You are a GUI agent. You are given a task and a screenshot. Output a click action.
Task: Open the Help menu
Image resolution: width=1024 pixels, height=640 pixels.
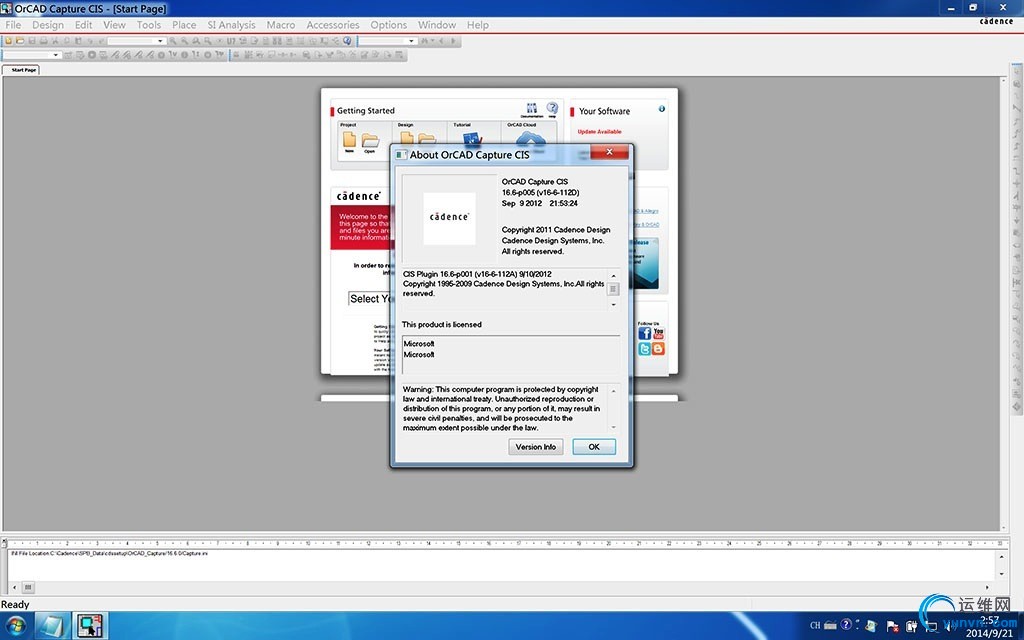[x=477, y=25]
